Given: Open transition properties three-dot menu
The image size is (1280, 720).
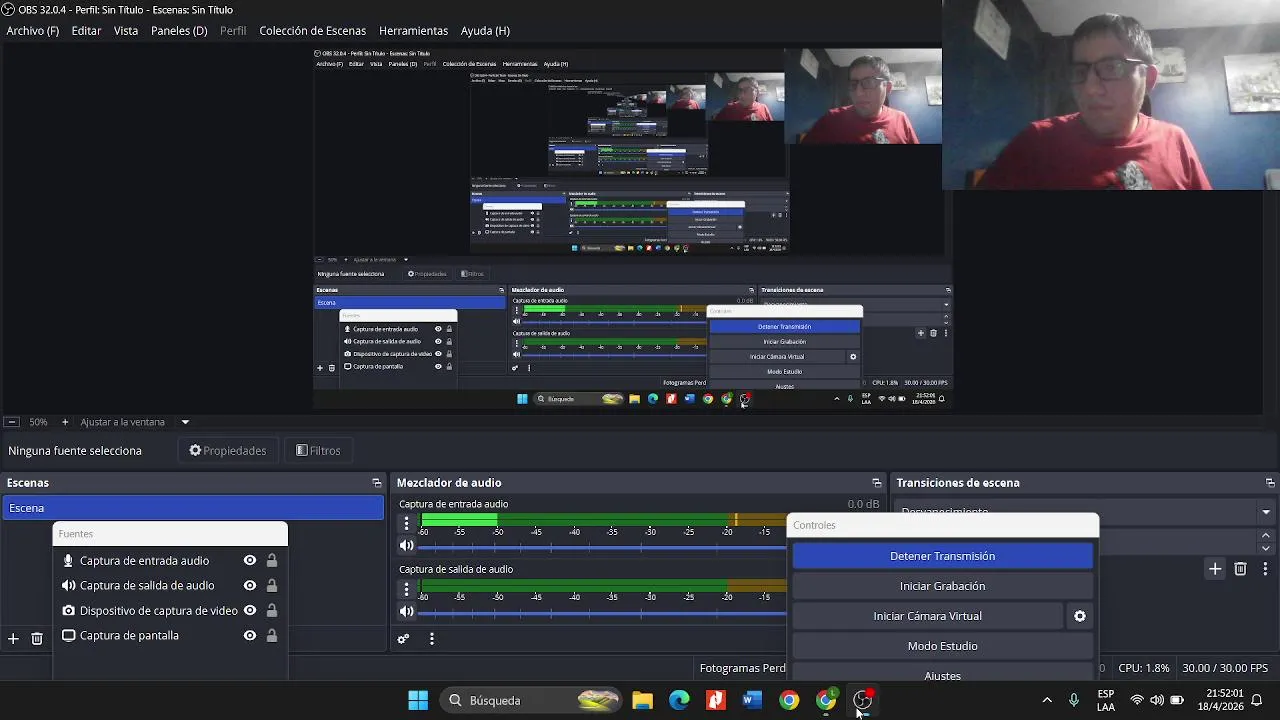Looking at the screenshot, I should (x=1265, y=569).
